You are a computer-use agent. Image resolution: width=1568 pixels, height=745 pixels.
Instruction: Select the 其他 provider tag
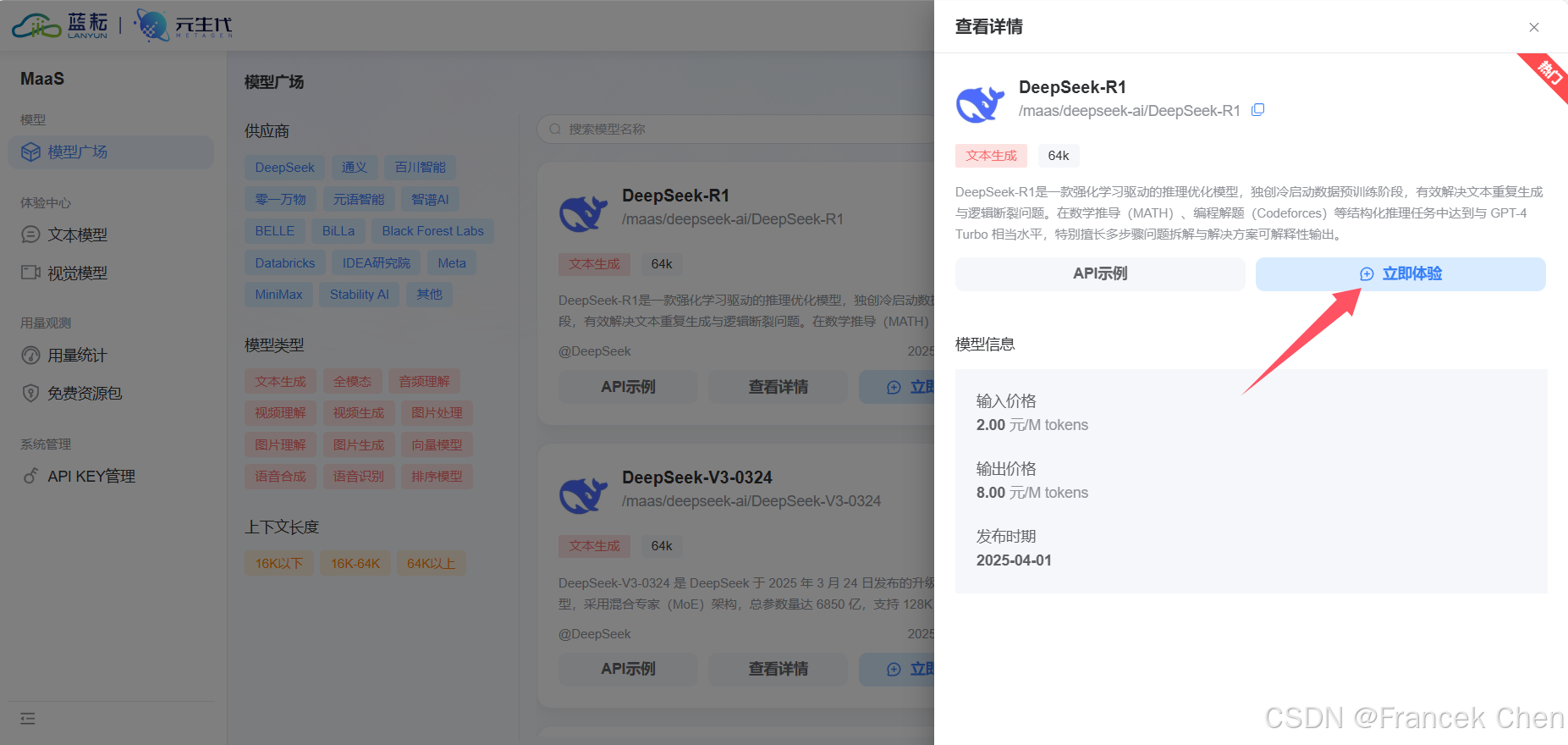point(429,295)
